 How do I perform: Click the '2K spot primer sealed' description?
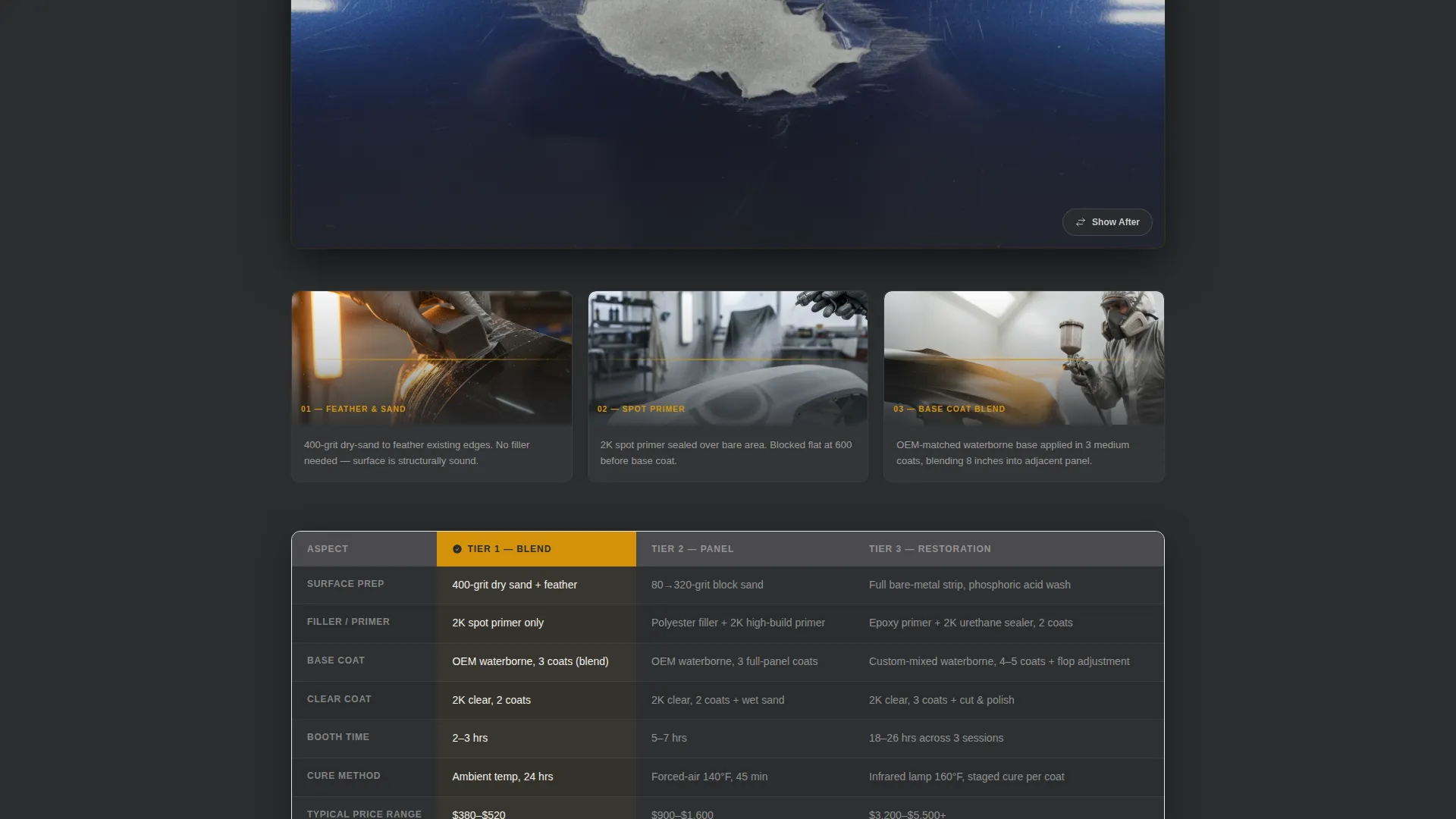[x=726, y=453]
